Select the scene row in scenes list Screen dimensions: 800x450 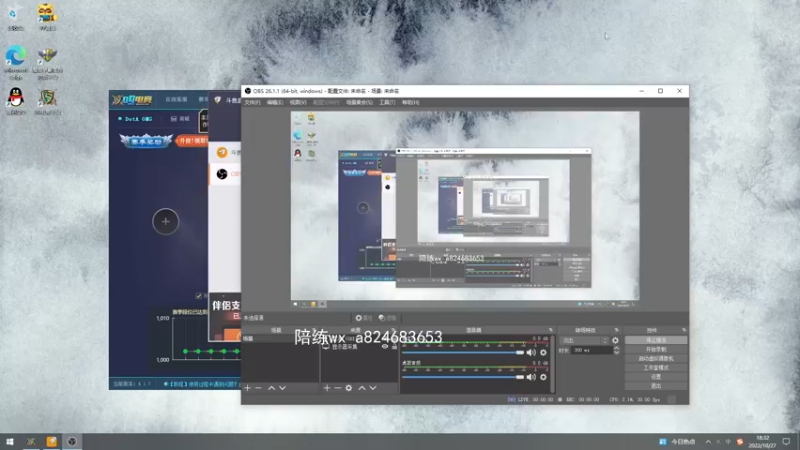click(280, 338)
